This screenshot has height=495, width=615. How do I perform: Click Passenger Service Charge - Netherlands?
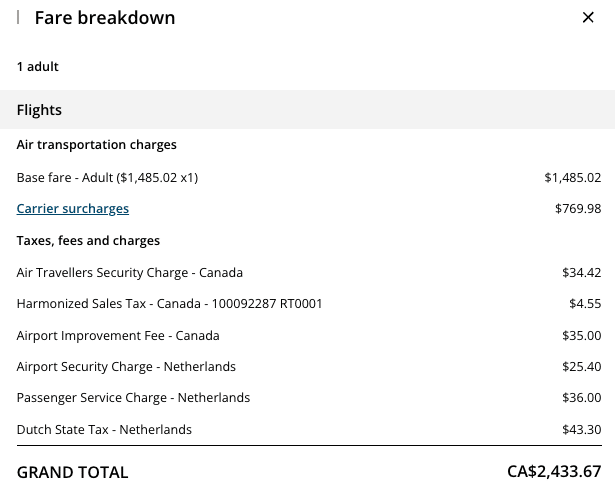pyautogui.click(x=133, y=398)
